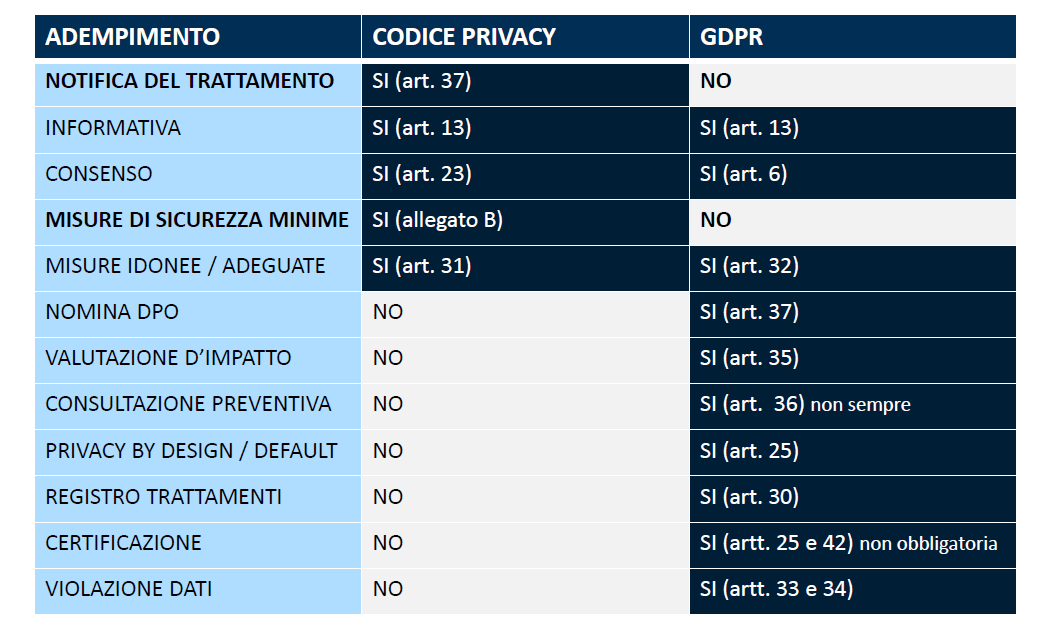Click the NOMINA DPO row label
This screenshot has height=629, width=1039.
[112, 312]
